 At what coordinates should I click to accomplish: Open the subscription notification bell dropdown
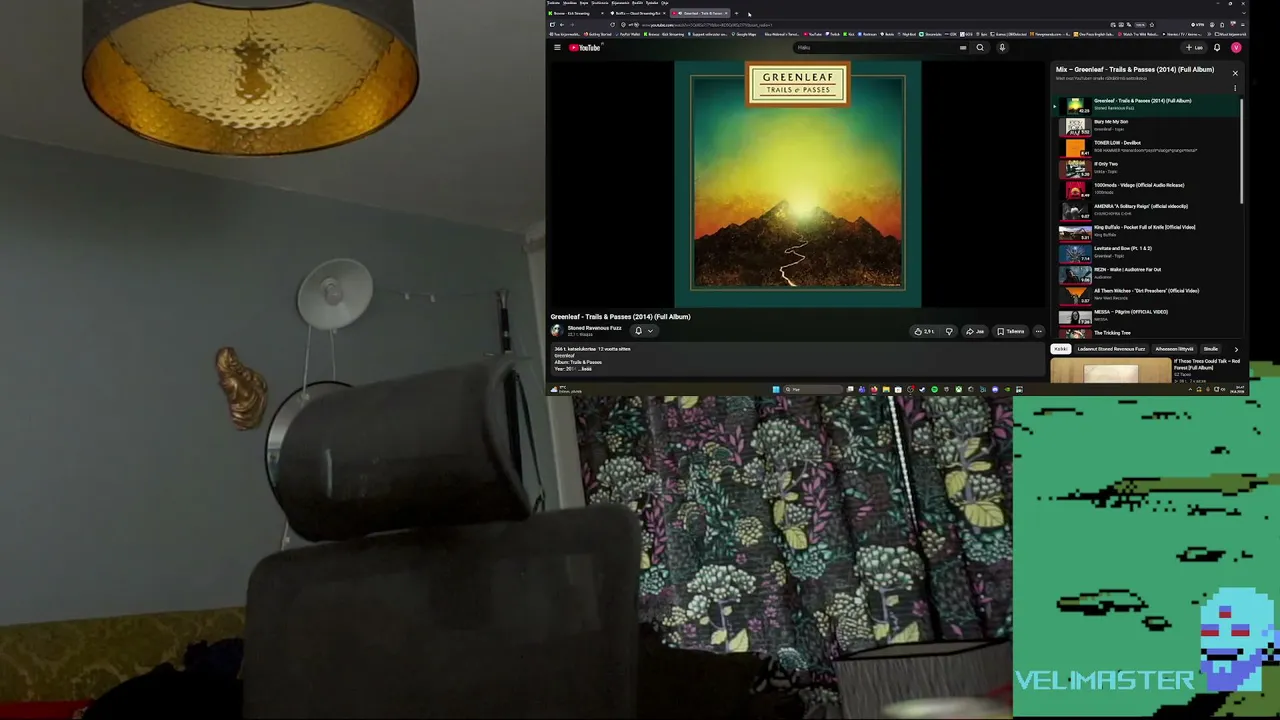[643, 331]
